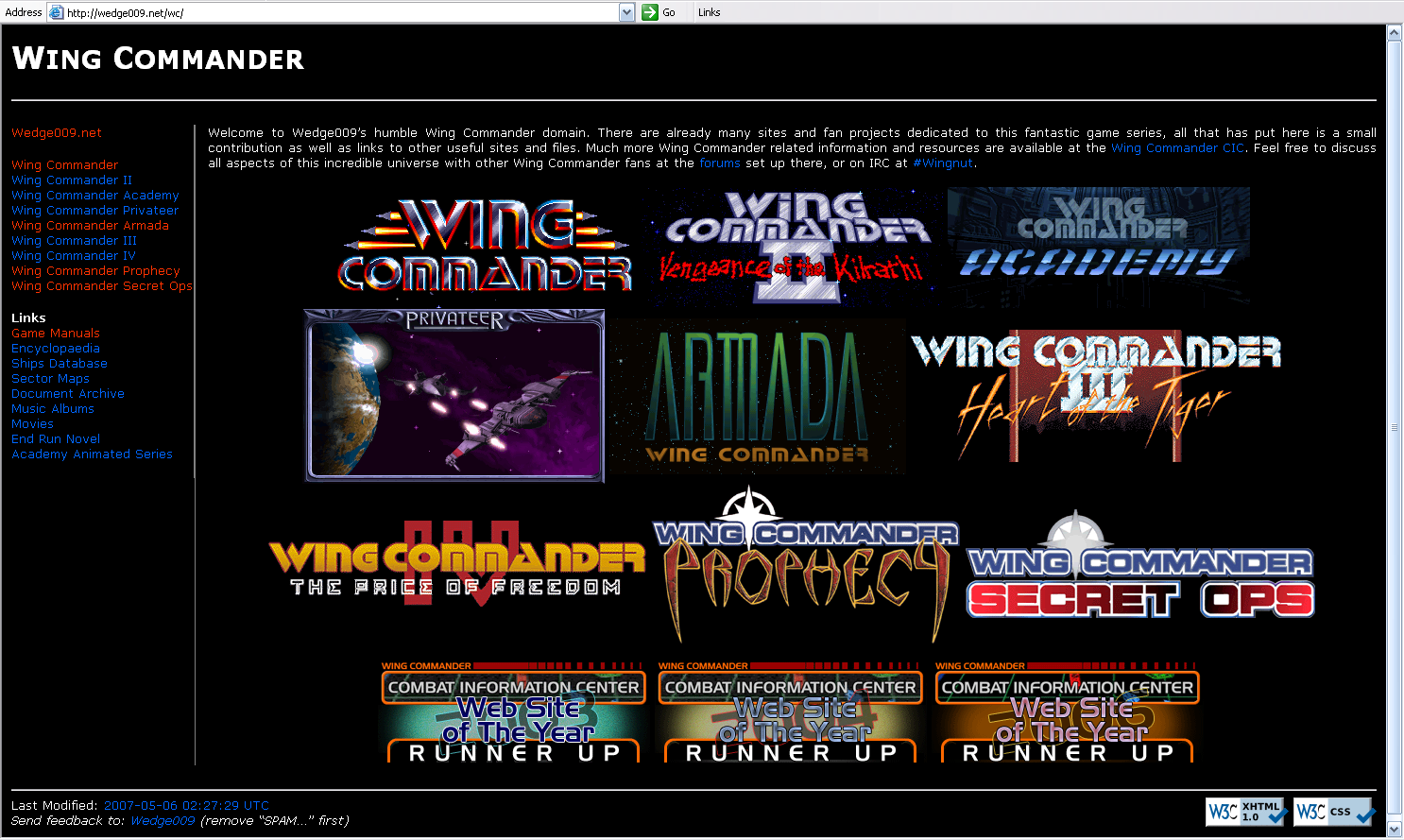Click the Wing Commander Privateer planet banner
The height and width of the screenshot is (840, 1404).
(454, 395)
